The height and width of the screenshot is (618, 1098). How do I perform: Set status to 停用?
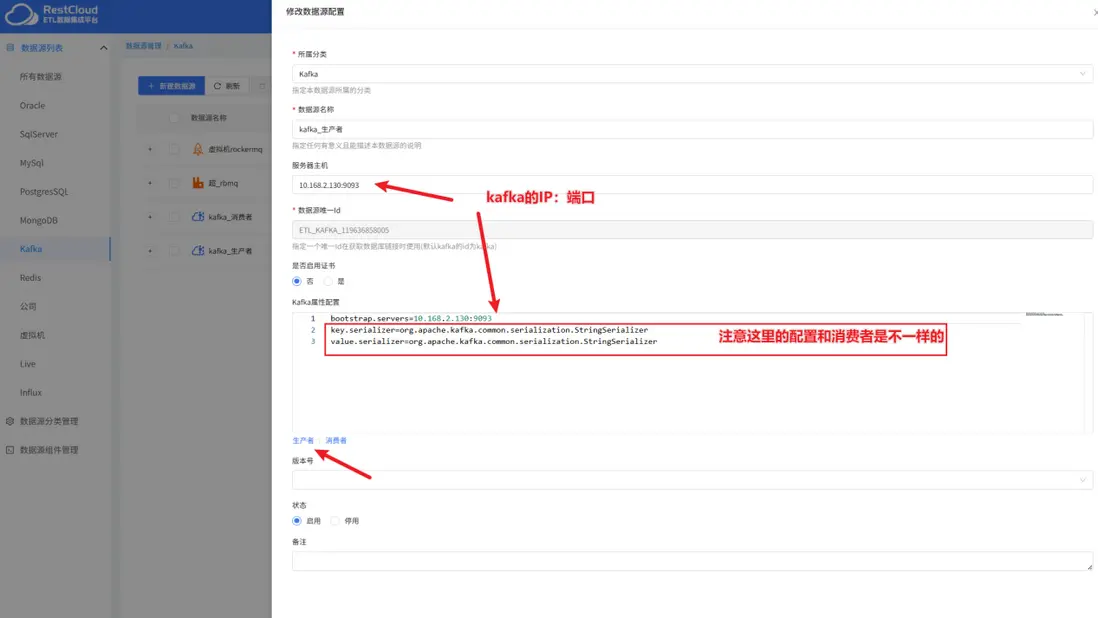tap(335, 521)
